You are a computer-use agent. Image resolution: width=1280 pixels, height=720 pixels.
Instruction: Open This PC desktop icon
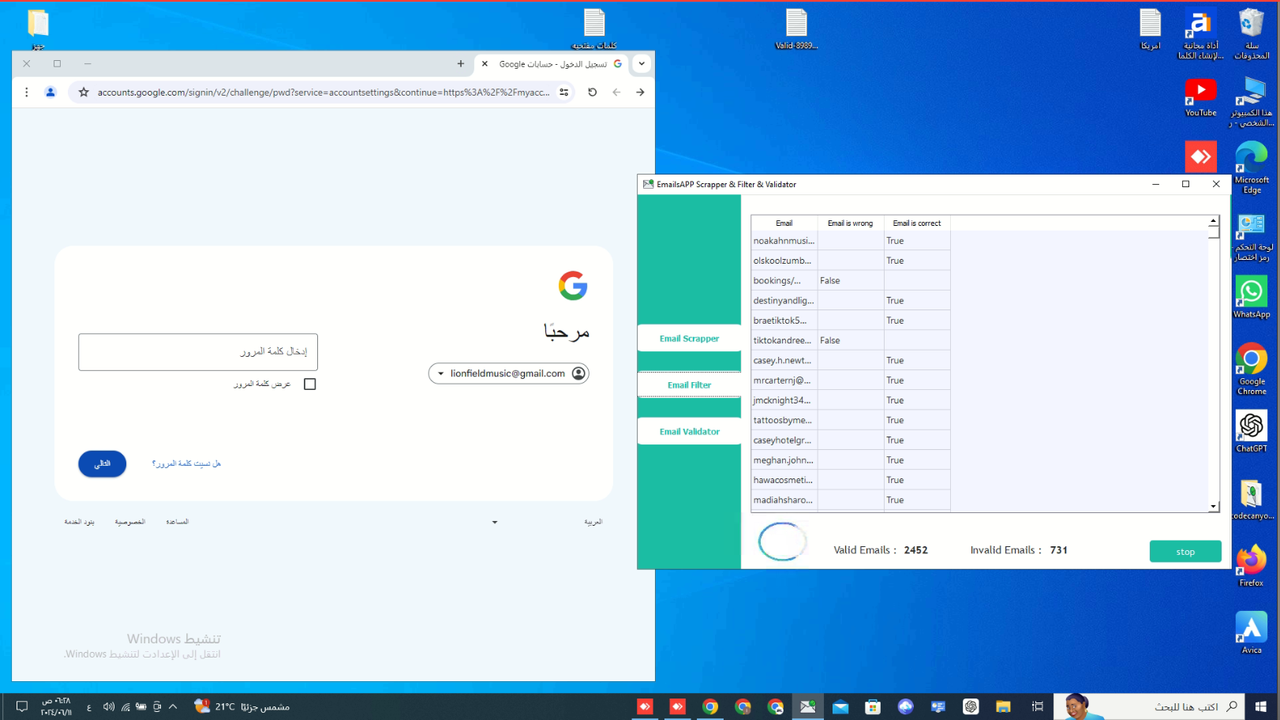coord(1252,102)
